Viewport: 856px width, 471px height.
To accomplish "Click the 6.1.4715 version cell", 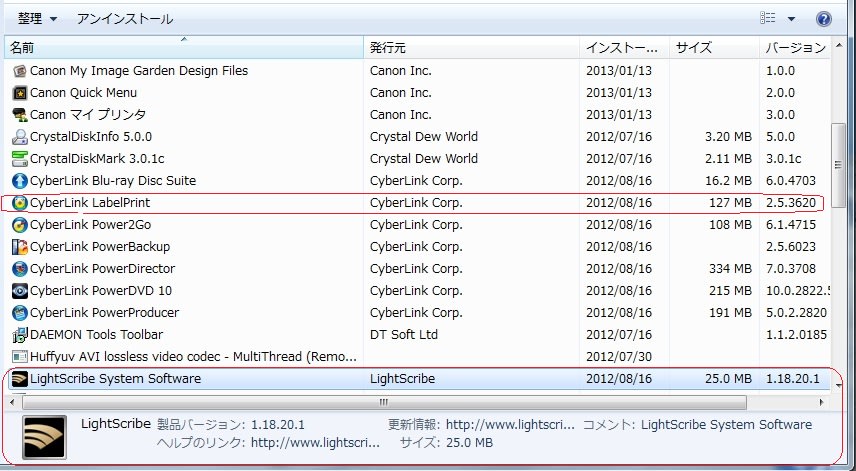I will tap(790, 225).
